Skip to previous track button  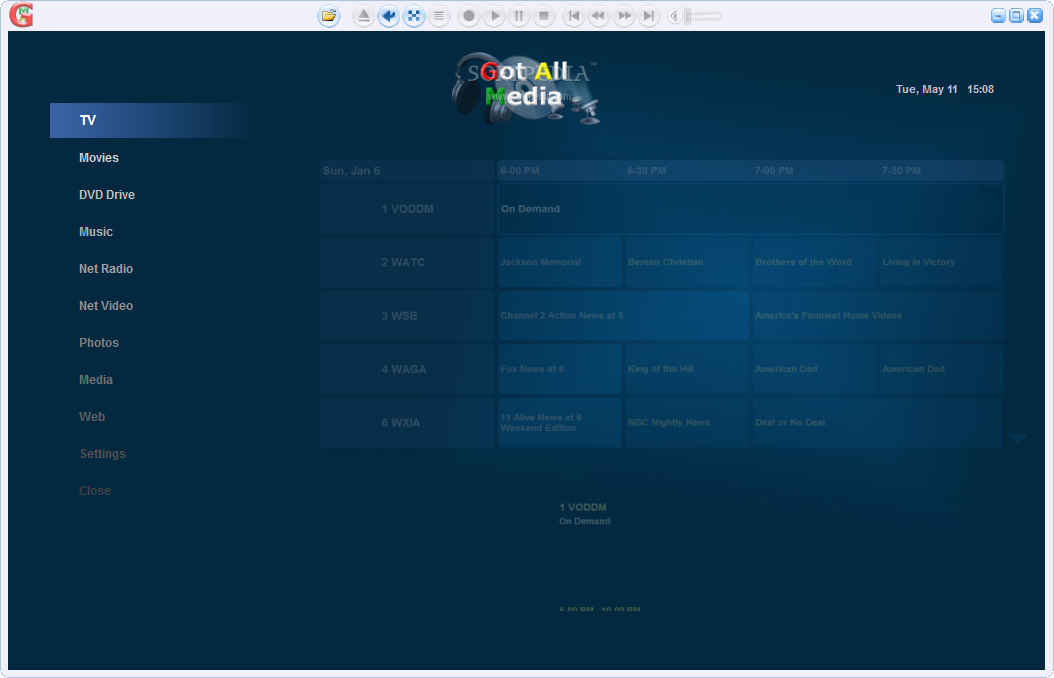[x=573, y=15]
